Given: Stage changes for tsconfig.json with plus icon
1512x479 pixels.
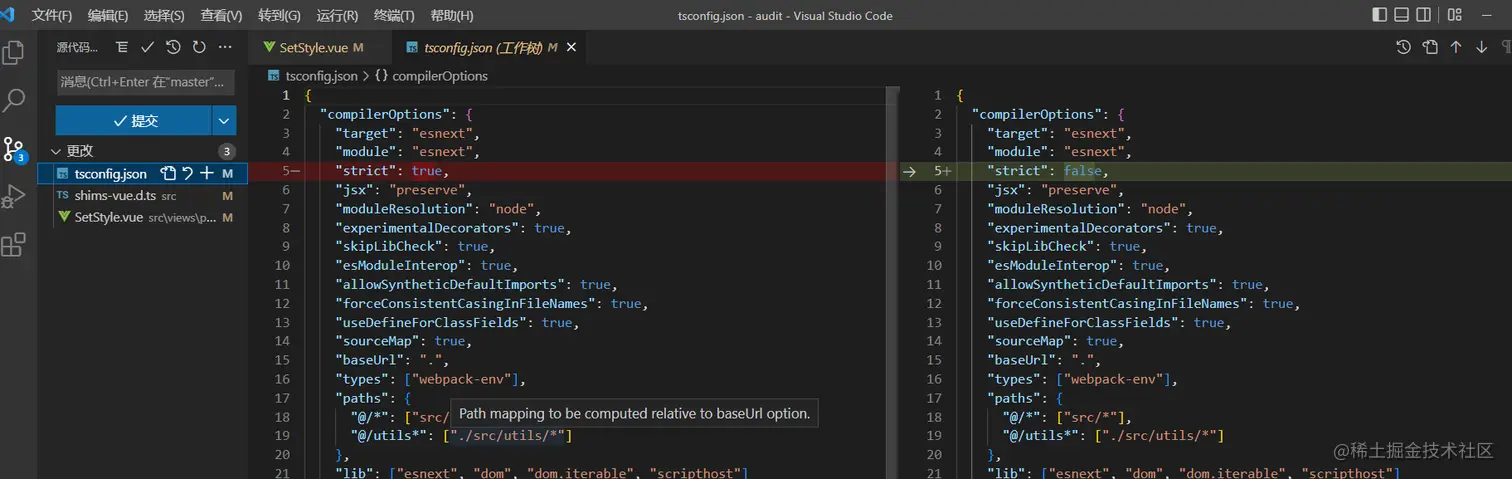Looking at the screenshot, I should [x=207, y=174].
